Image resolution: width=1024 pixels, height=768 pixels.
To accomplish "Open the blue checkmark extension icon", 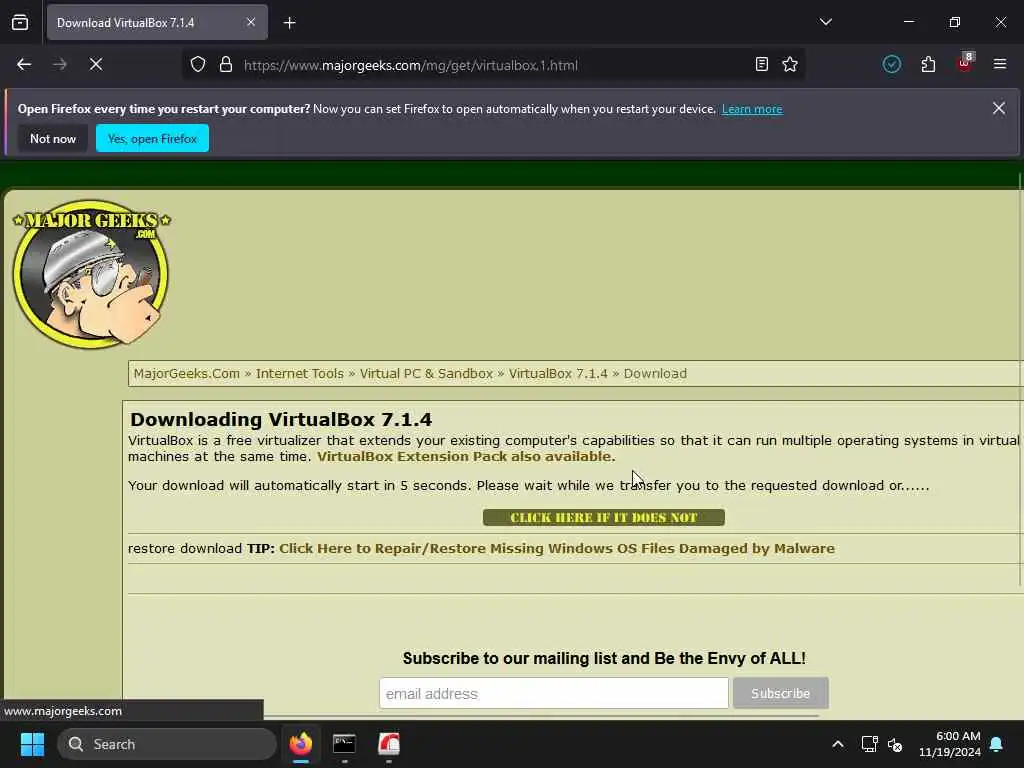I will 891,64.
